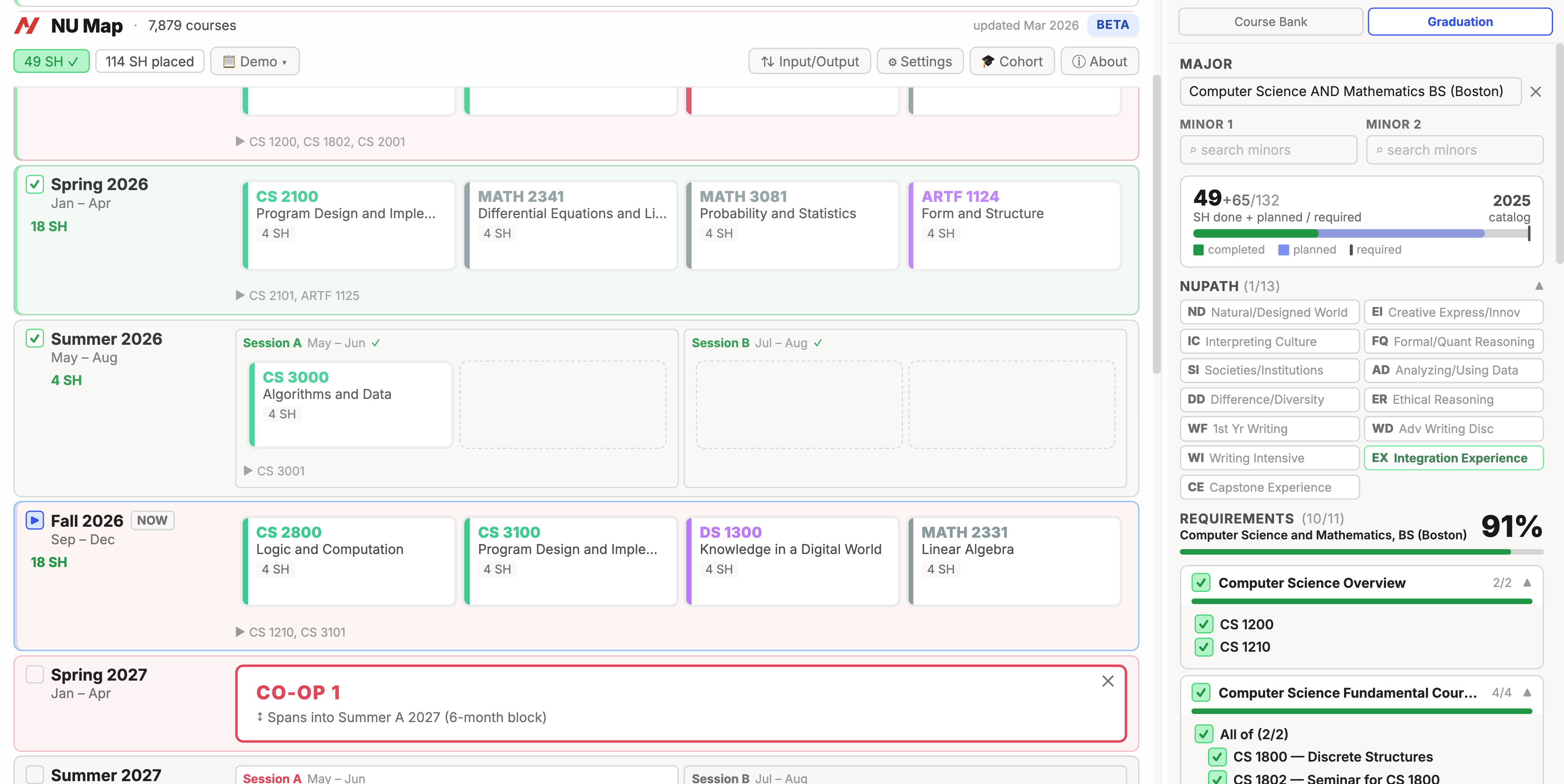This screenshot has width=1564, height=784.
Task: Click the About info circle icon
Action: 1078,62
